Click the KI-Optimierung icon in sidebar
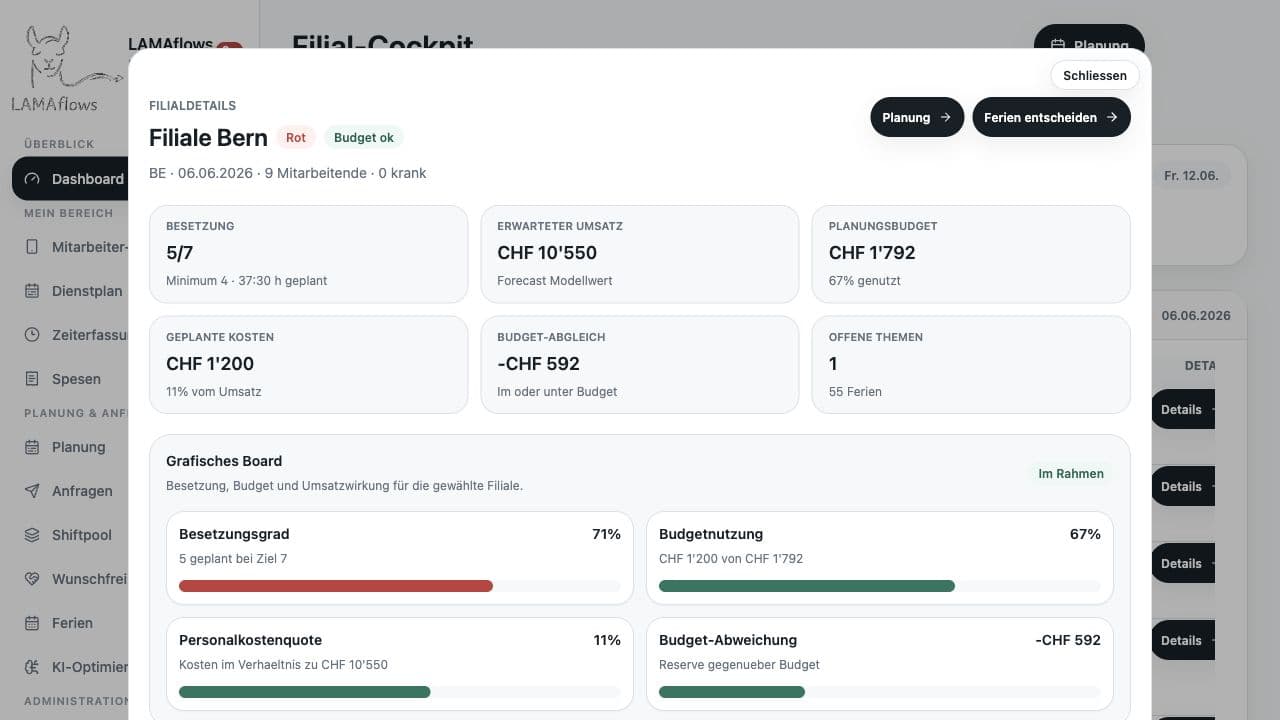 coord(32,667)
